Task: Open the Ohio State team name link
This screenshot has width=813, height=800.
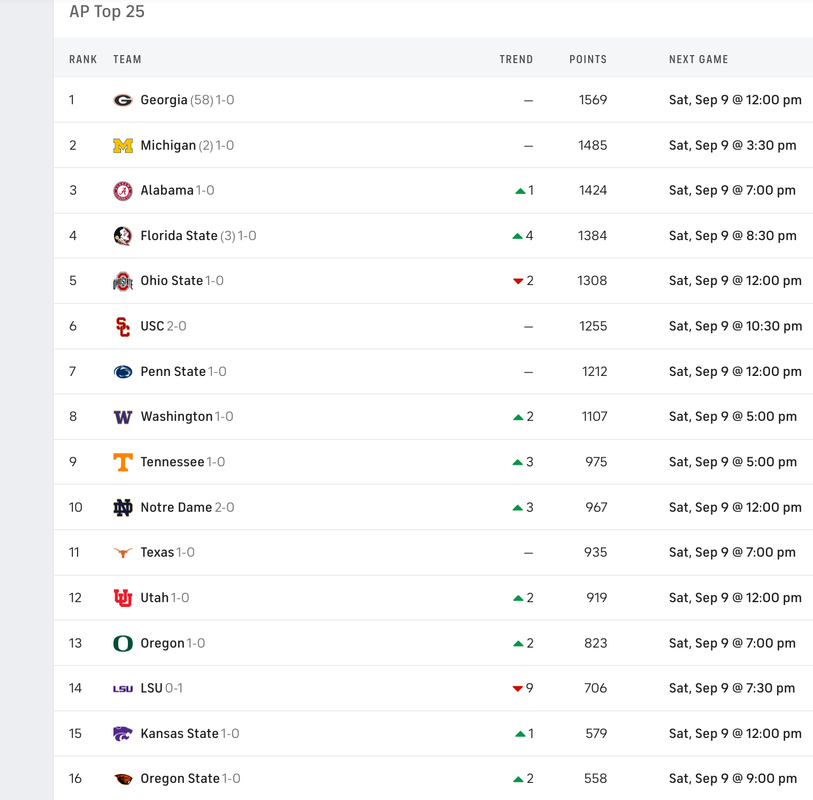Action: (x=172, y=281)
